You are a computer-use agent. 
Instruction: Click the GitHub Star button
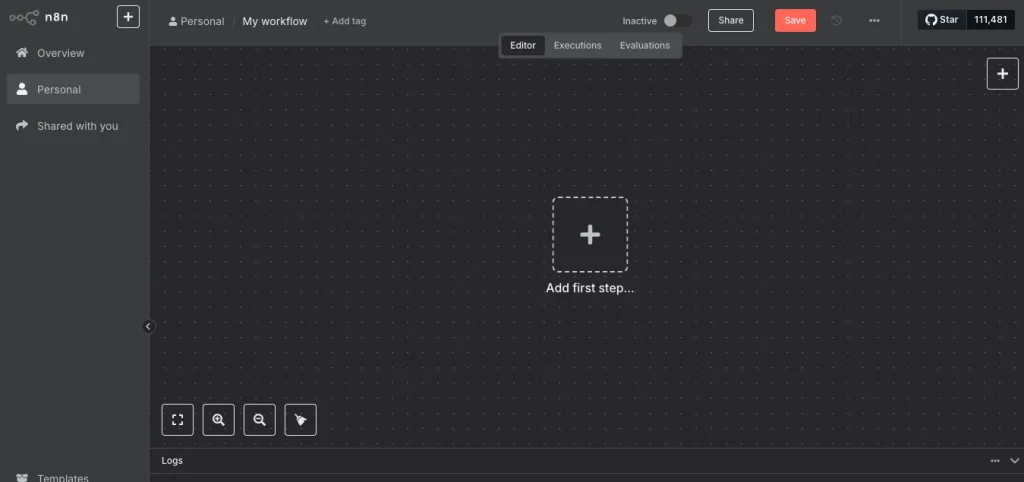pos(941,20)
